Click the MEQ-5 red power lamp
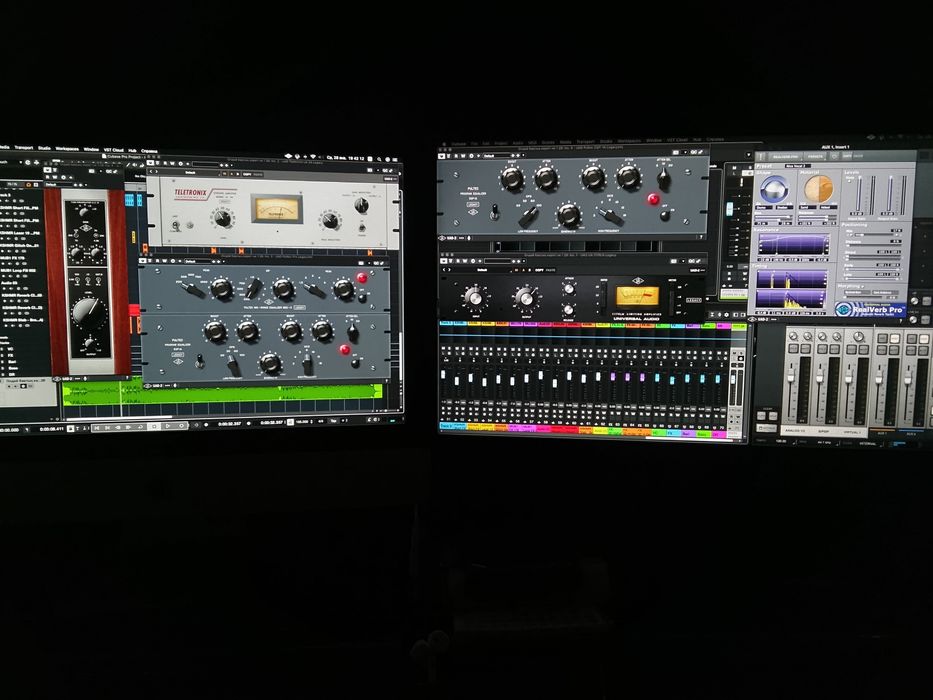Viewport: 933px width, 700px height. click(362, 277)
